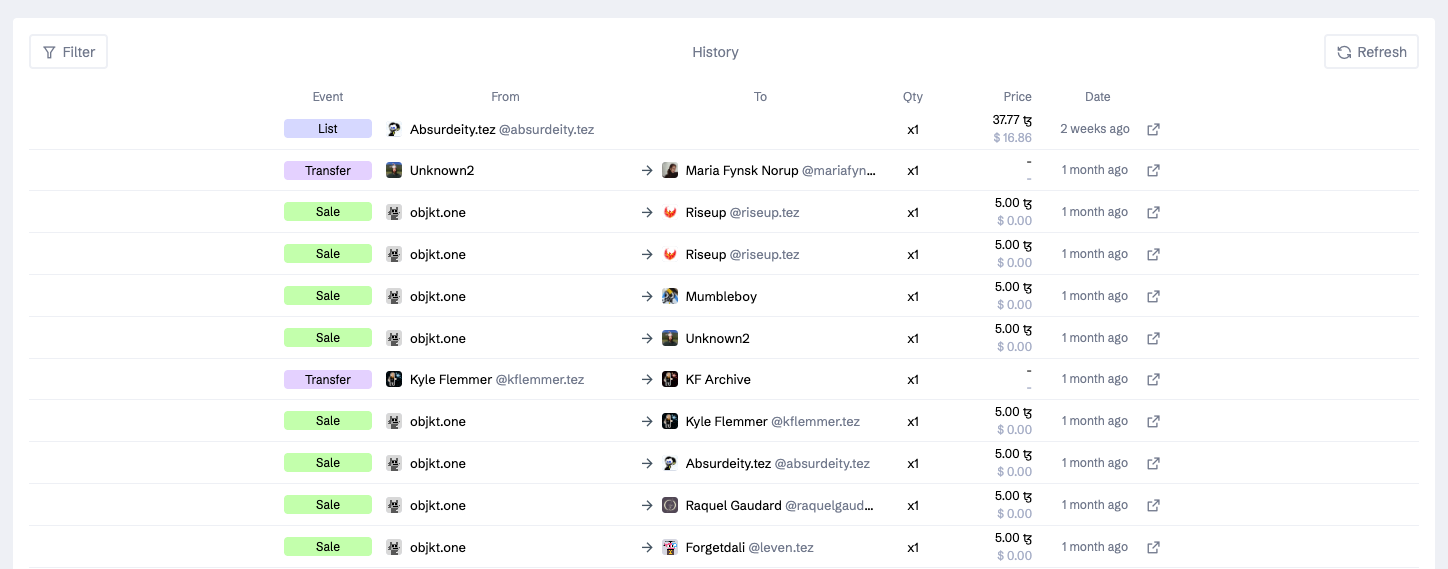Click Maria Fynsk Norup's avatar
The height and width of the screenshot is (569, 1448).
tap(670, 170)
